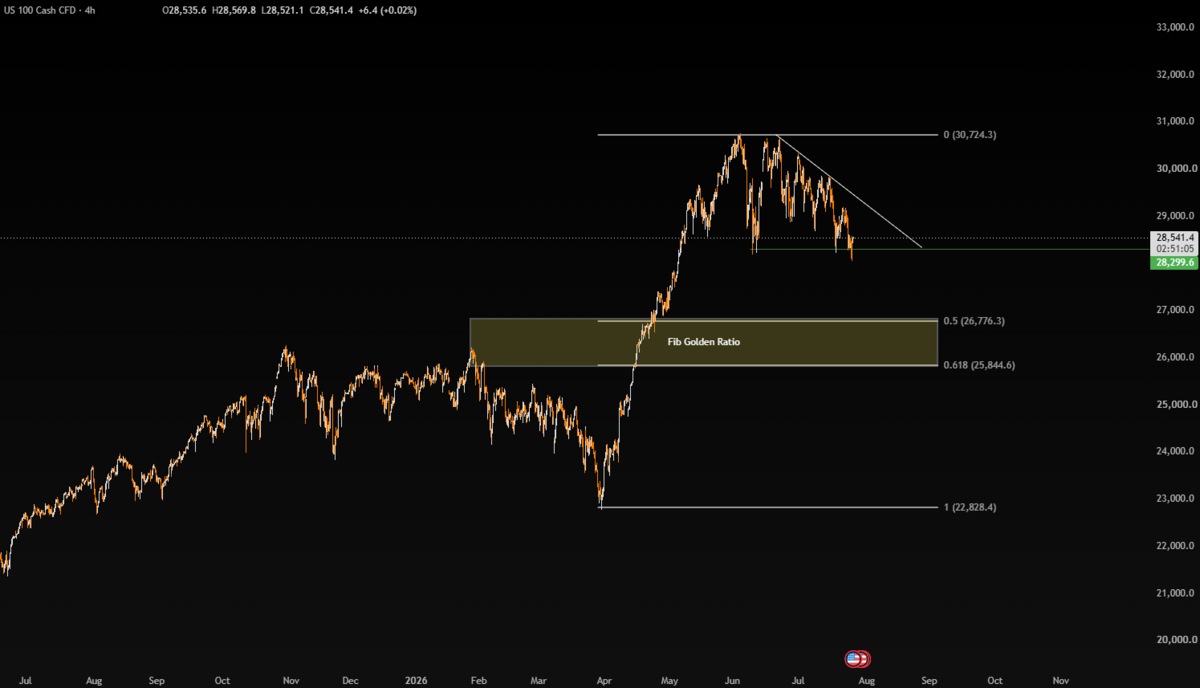The height and width of the screenshot is (688, 1200).
Task: Select the Fib Golden Ratio rectangle label
Action: [x=703, y=342]
